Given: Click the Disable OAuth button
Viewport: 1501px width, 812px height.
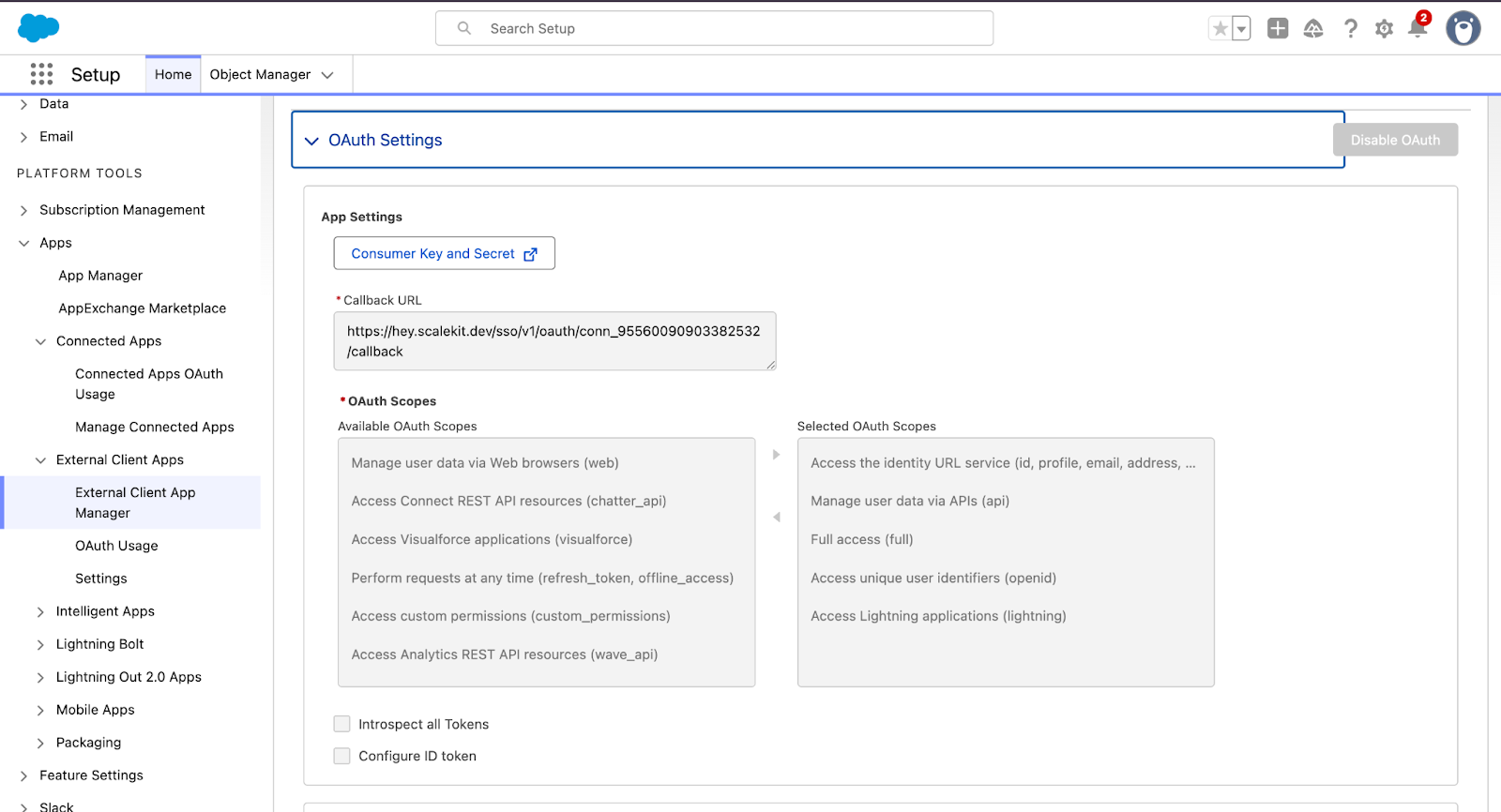Looking at the screenshot, I should [x=1394, y=140].
